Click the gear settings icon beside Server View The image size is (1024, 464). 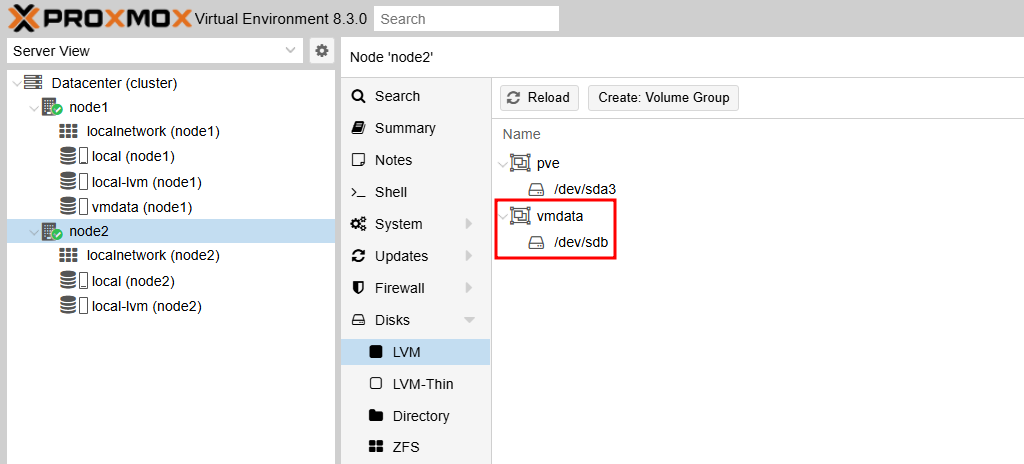pyautogui.click(x=321, y=51)
